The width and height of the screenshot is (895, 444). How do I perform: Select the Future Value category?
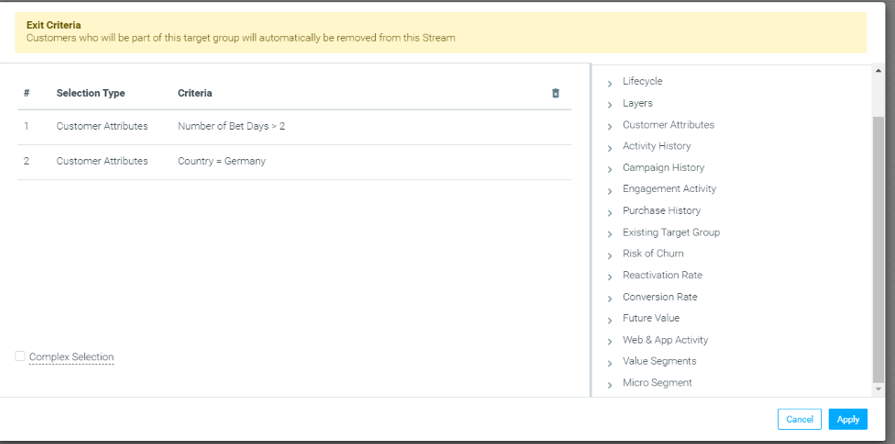651,318
